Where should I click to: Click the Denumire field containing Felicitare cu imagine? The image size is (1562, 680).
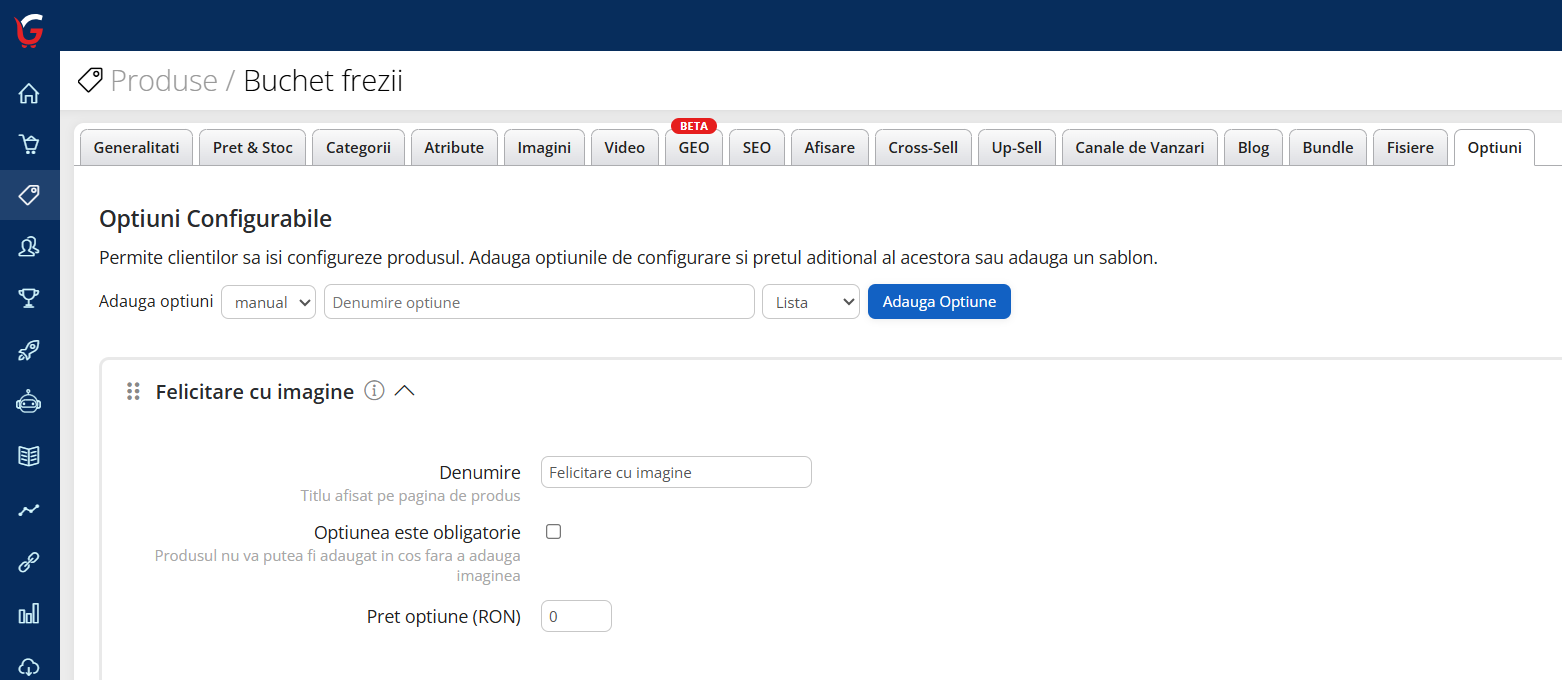[x=676, y=472]
